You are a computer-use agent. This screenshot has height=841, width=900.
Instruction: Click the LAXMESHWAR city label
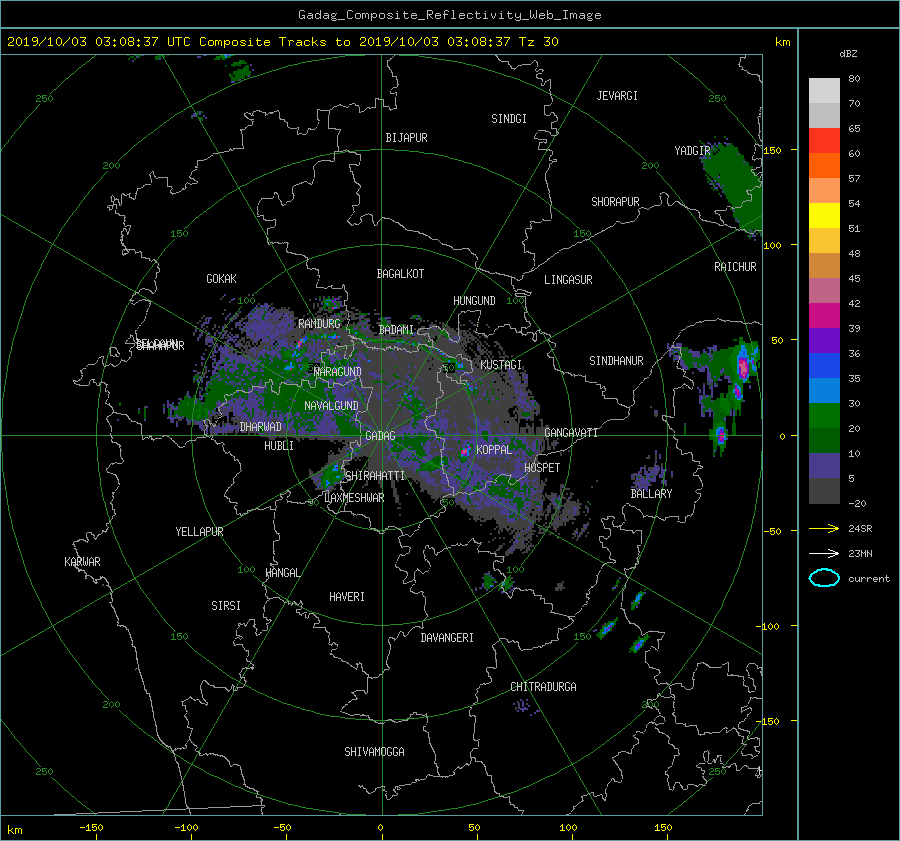click(354, 498)
